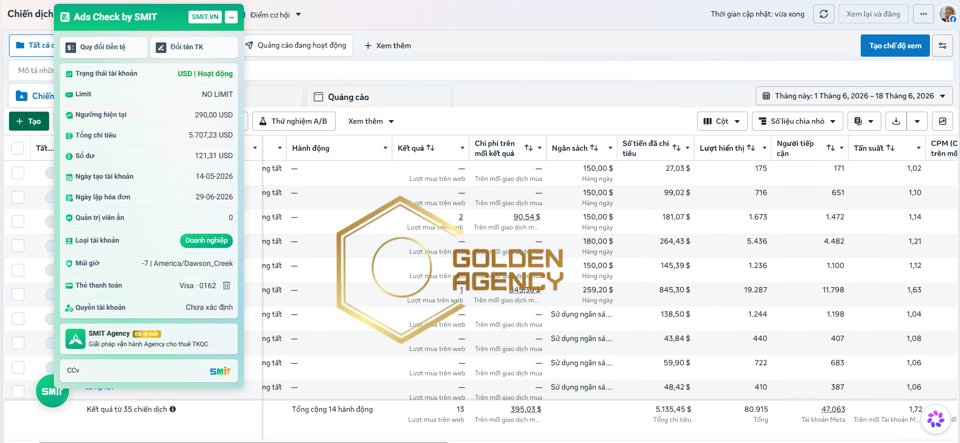Sort by Kết quả column arrows
The height and width of the screenshot is (443, 960).
[430, 148]
